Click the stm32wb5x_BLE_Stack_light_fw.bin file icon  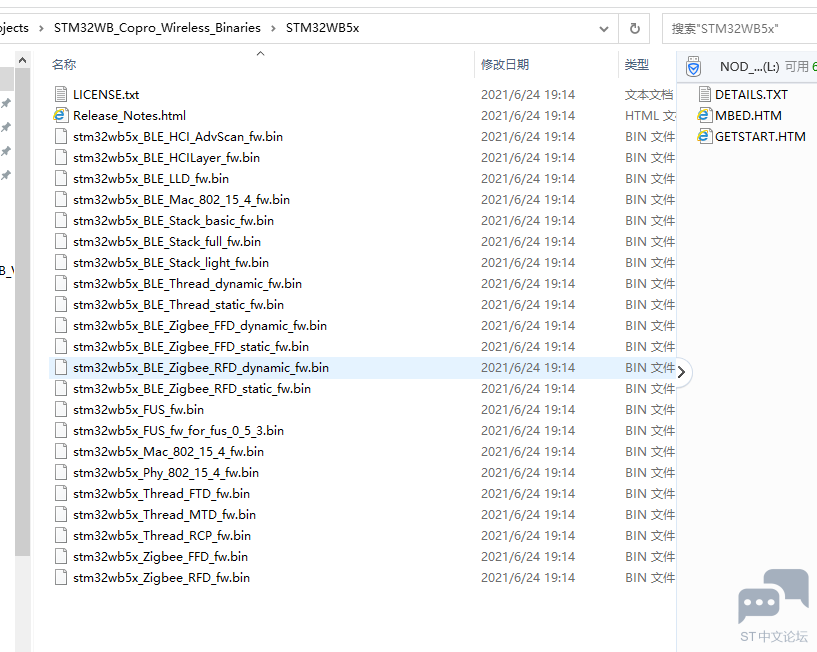click(61, 262)
